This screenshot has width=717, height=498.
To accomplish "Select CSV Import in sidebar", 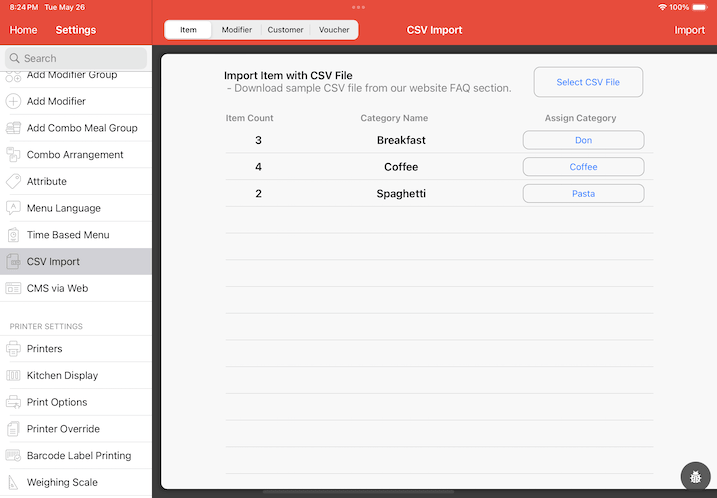I will (x=76, y=262).
